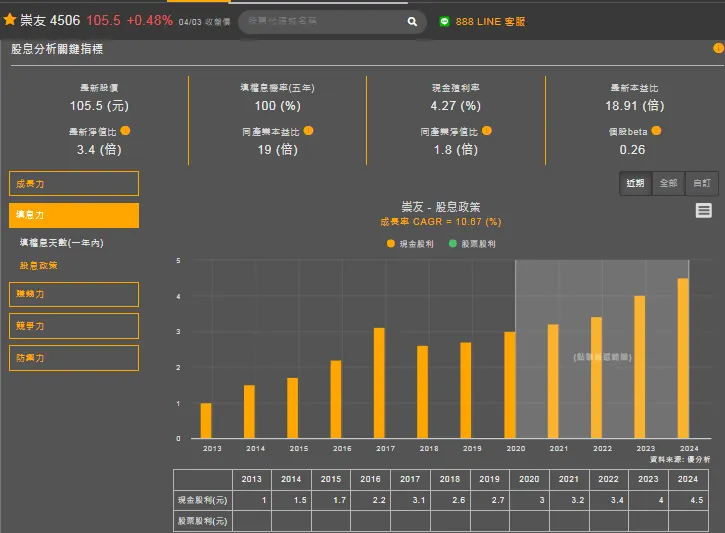Screen dimensions: 725x533
Task: Click the 3.1 value in the table
Action: coord(418,500)
